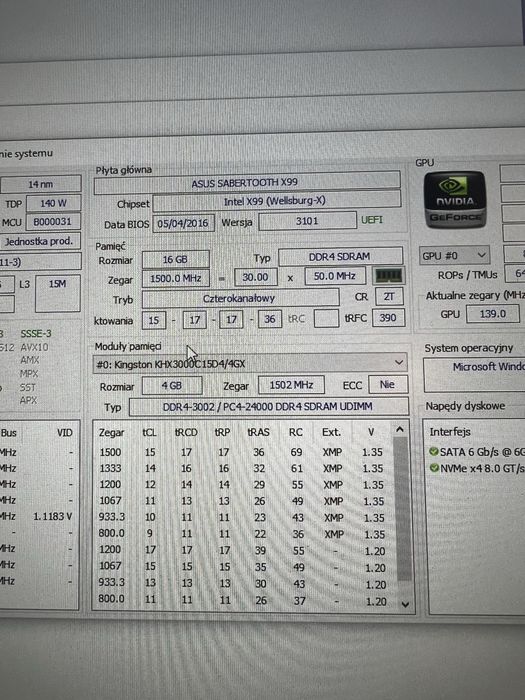Viewport: 525px width, 700px height.
Task: Click the Czterokanałowy mode field
Action: (x=240, y=298)
